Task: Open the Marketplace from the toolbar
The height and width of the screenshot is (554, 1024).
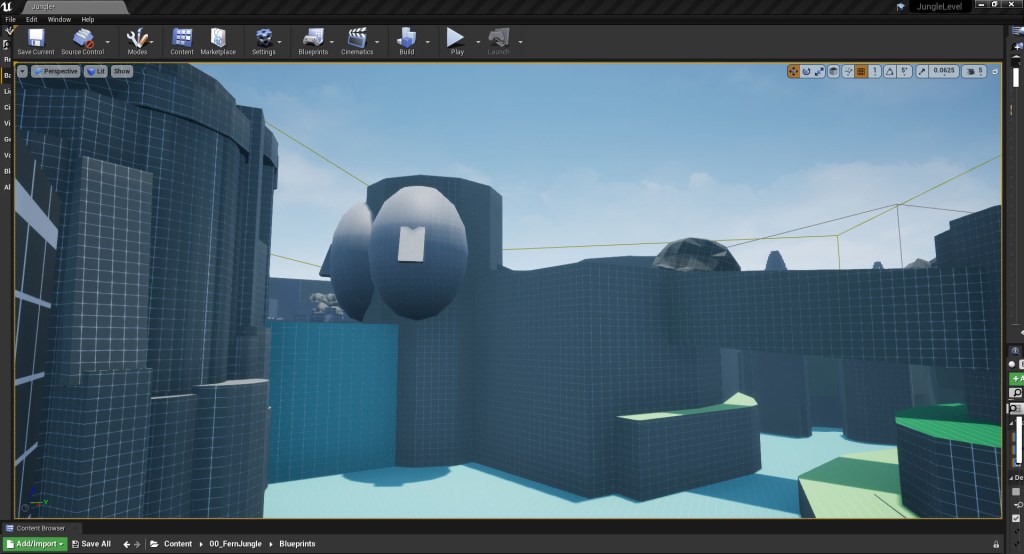Action: pyautogui.click(x=217, y=39)
